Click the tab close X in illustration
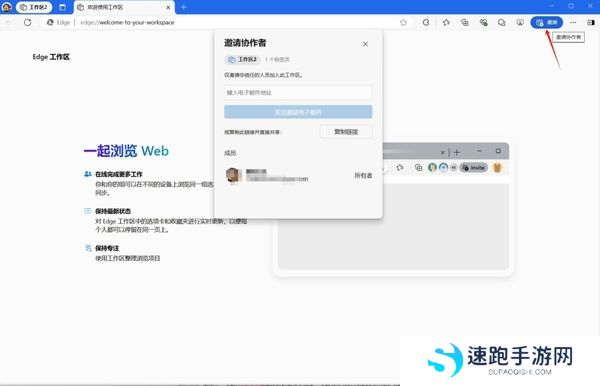Image resolution: width=600 pixels, height=386 pixels. (442, 153)
